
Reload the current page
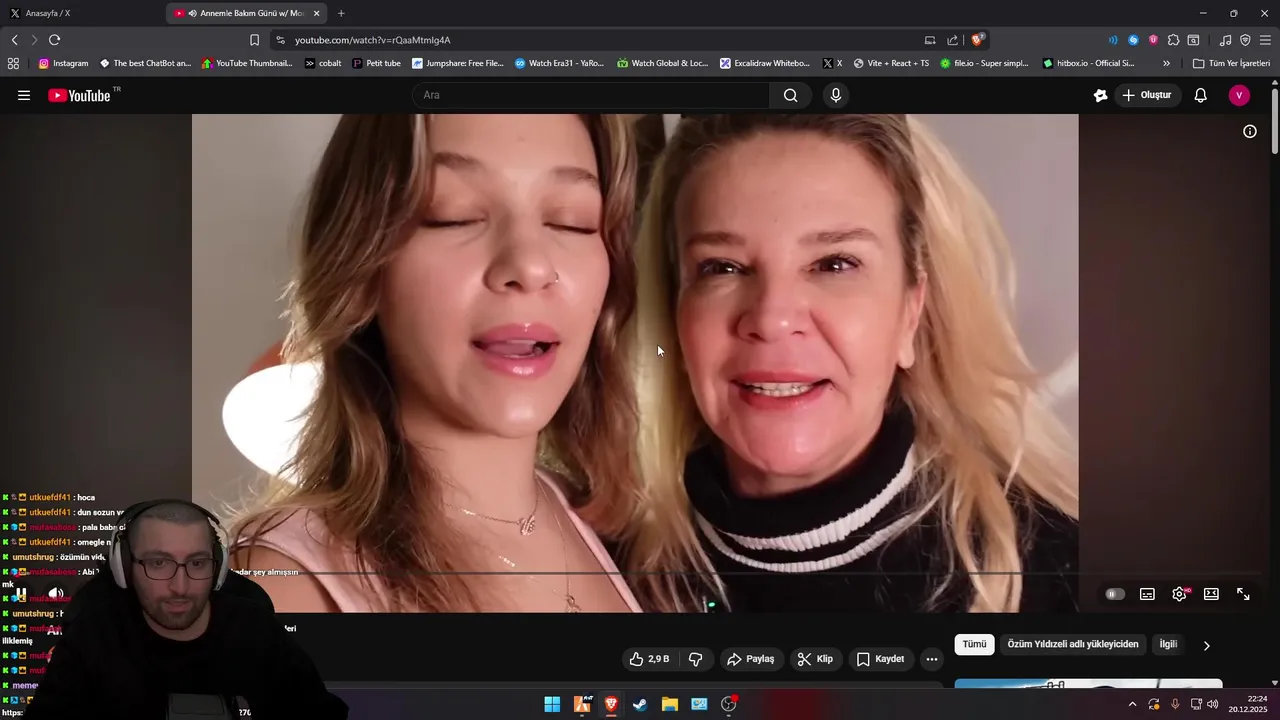click(x=54, y=40)
